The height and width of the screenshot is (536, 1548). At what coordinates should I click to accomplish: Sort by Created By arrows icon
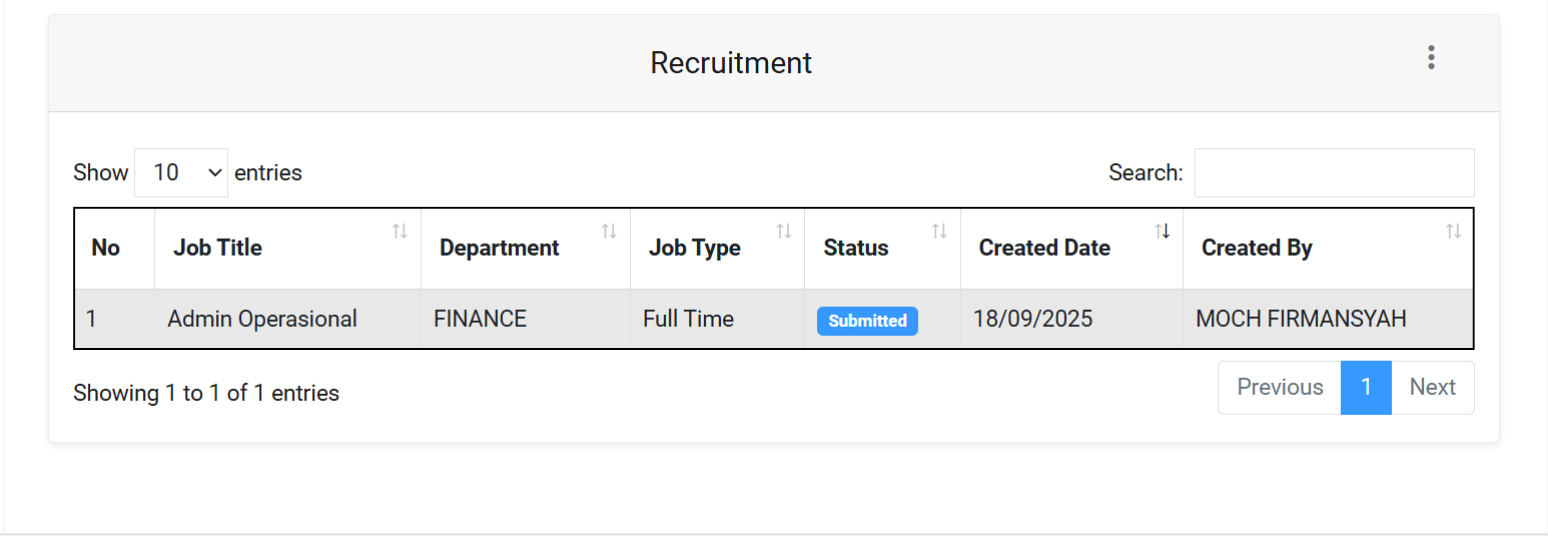1453,231
